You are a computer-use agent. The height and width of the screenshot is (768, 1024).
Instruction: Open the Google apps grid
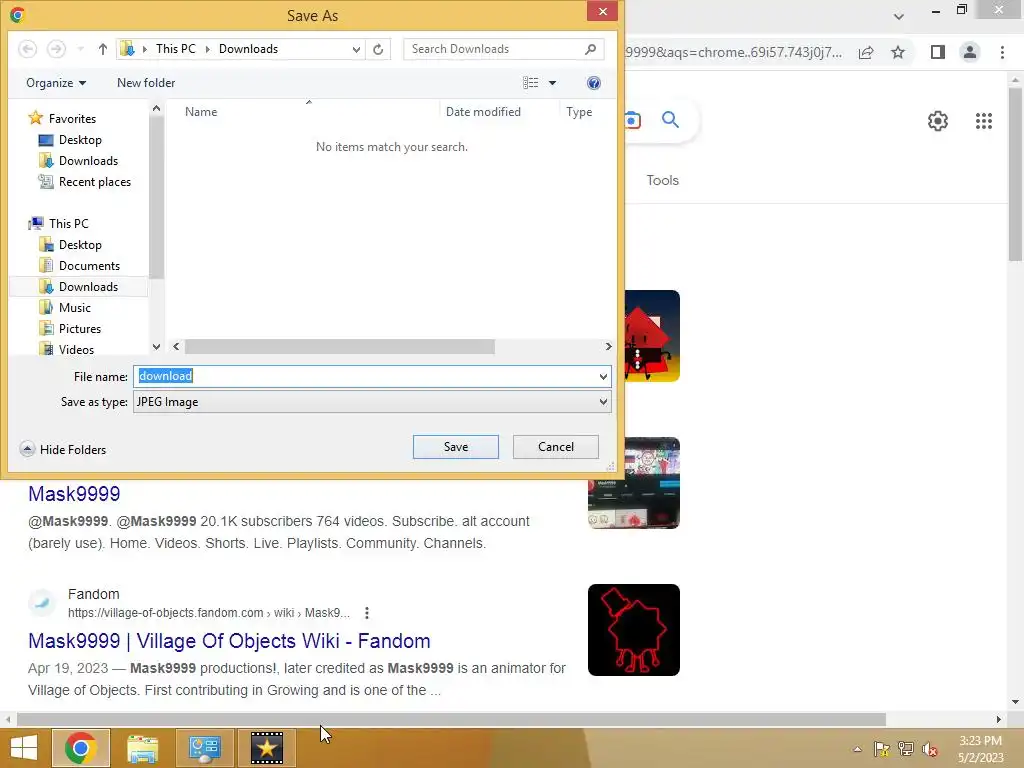(x=984, y=121)
